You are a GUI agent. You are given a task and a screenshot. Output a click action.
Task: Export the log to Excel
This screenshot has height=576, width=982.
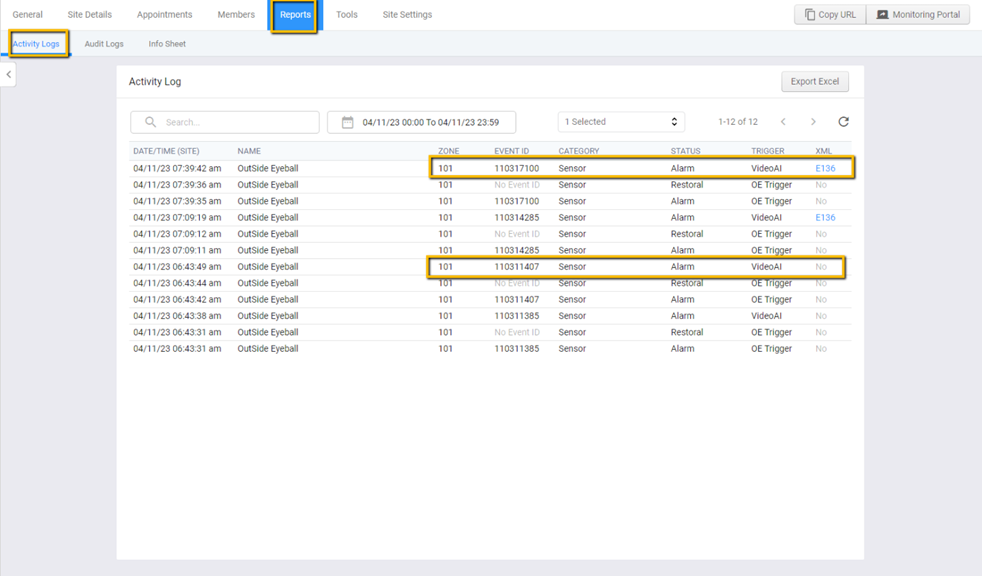pyautogui.click(x=815, y=81)
